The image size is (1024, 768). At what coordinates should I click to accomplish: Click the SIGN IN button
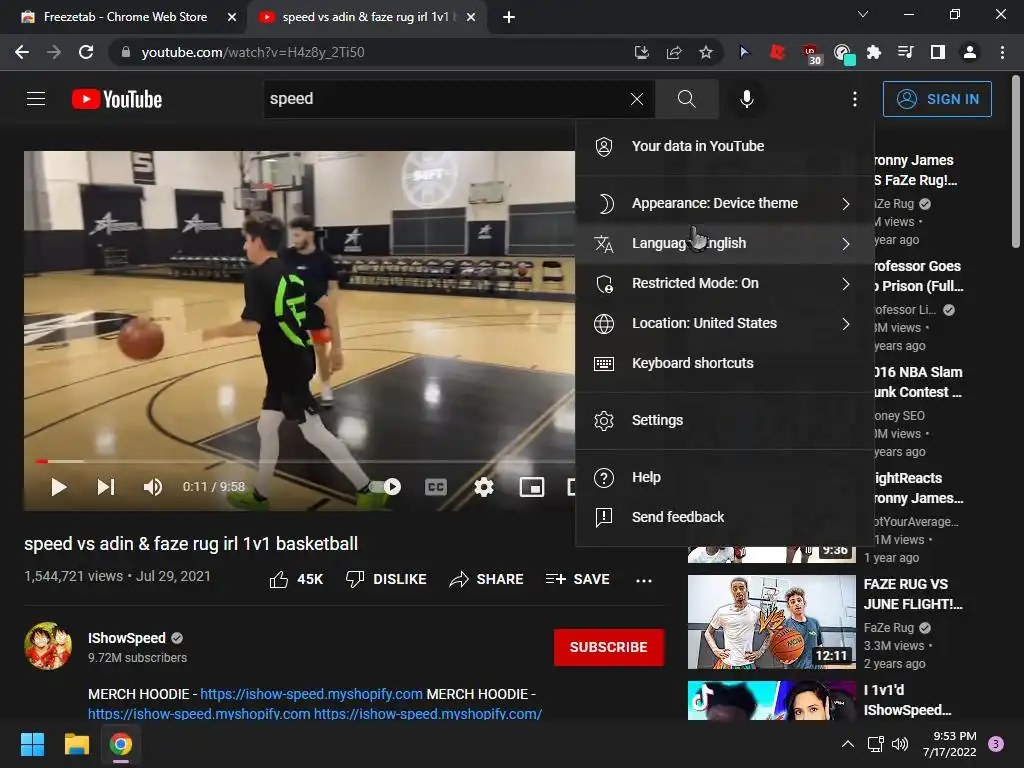pyautogui.click(x=937, y=99)
